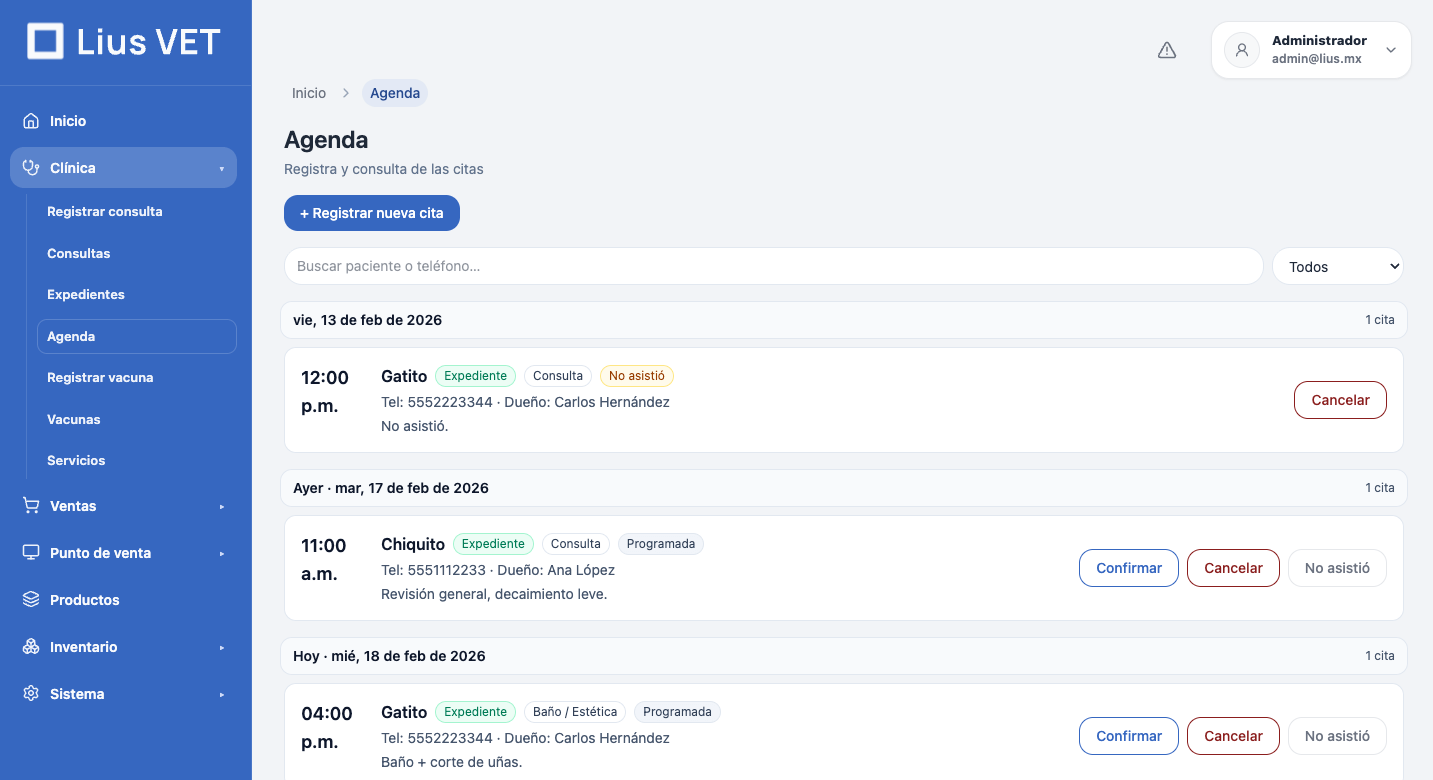
Task: Click the warning triangle icon near the top
Action: [1167, 48]
